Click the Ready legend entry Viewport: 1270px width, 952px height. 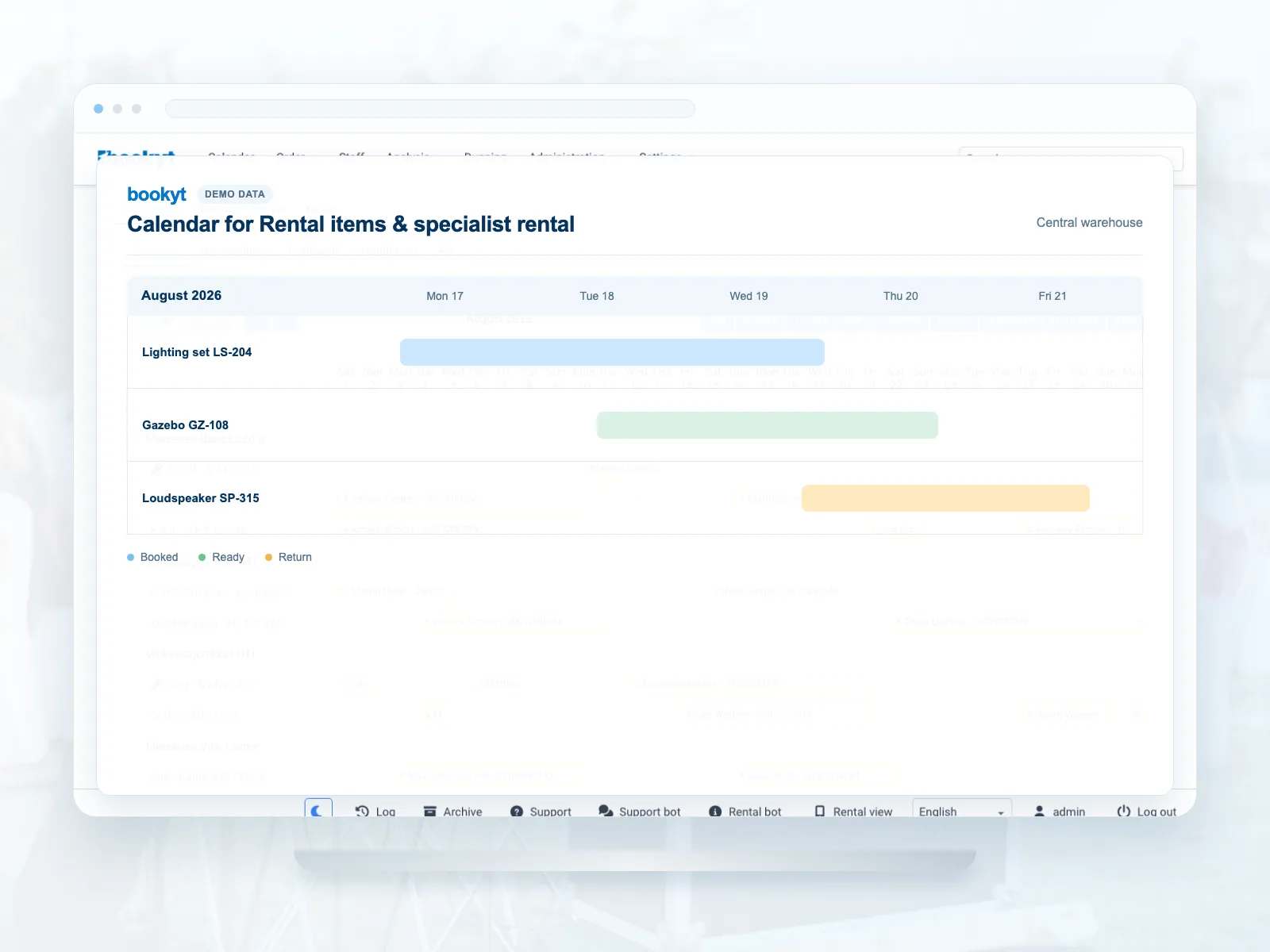(221, 557)
